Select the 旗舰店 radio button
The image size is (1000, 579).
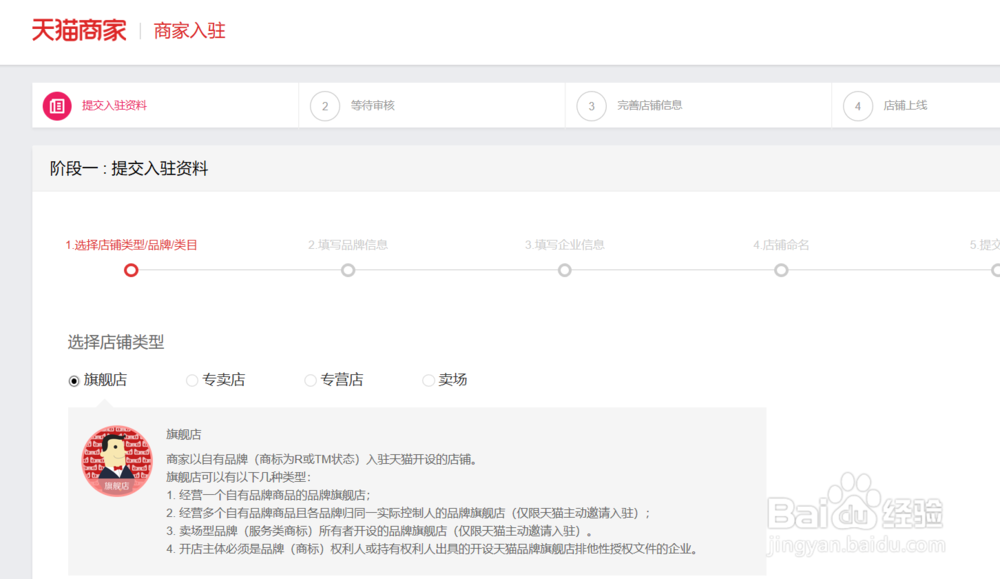pyautogui.click(x=74, y=381)
